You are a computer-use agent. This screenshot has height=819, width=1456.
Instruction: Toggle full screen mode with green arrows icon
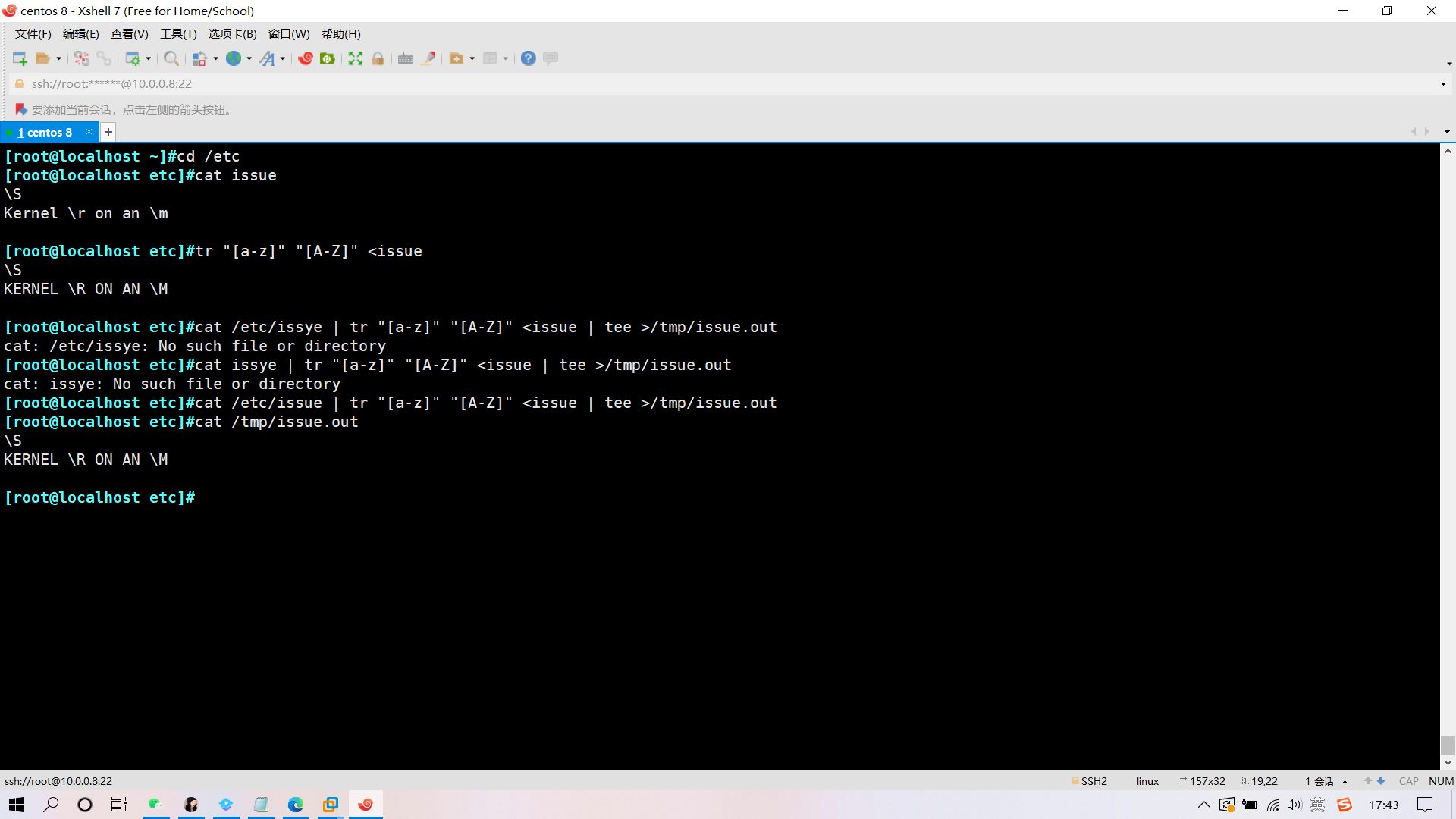356,58
